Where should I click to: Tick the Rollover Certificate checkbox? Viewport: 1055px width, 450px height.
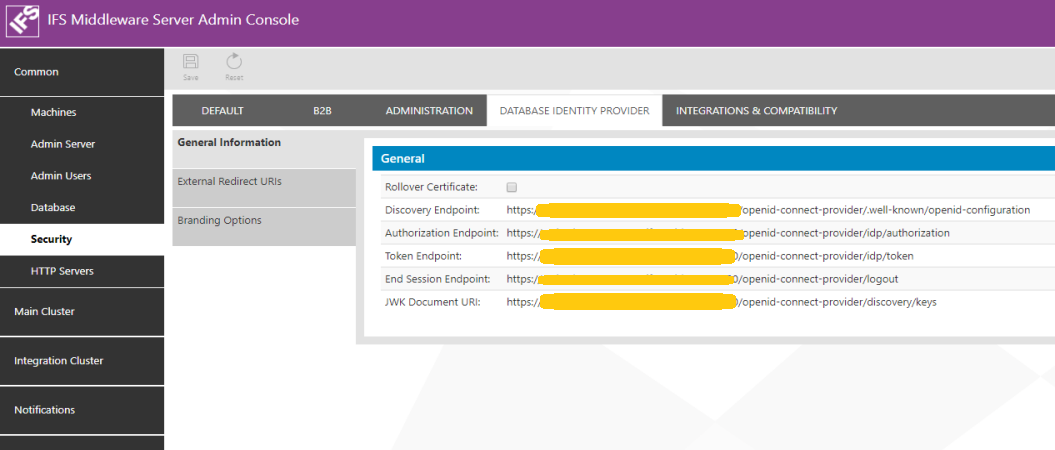coord(512,187)
